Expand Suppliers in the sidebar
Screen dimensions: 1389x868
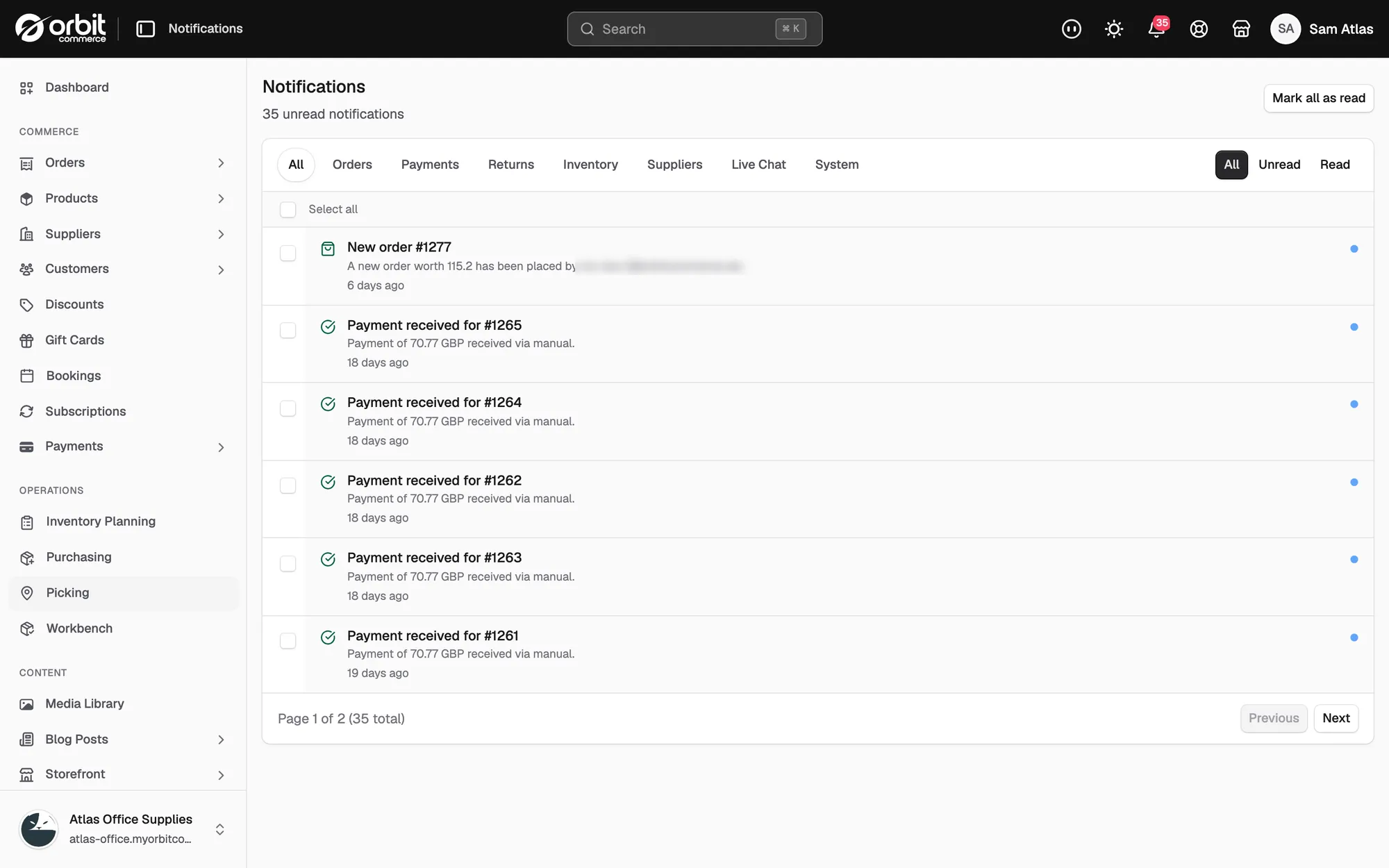point(221,234)
